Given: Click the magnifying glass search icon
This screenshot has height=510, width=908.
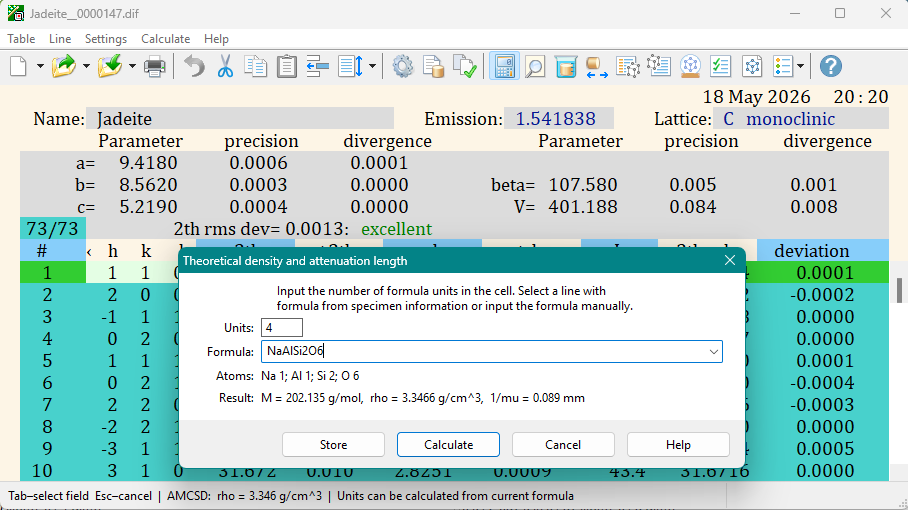Looking at the screenshot, I should (x=534, y=67).
